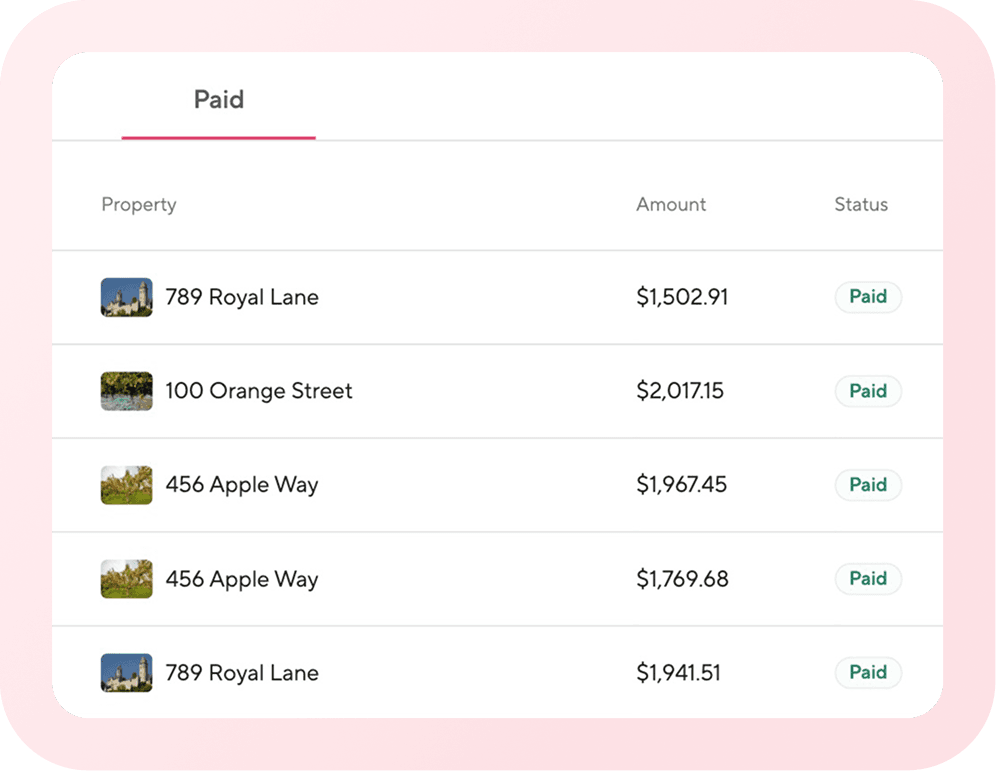Click the Amount column header
Image resolution: width=996 pixels, height=771 pixels.
coord(671,204)
